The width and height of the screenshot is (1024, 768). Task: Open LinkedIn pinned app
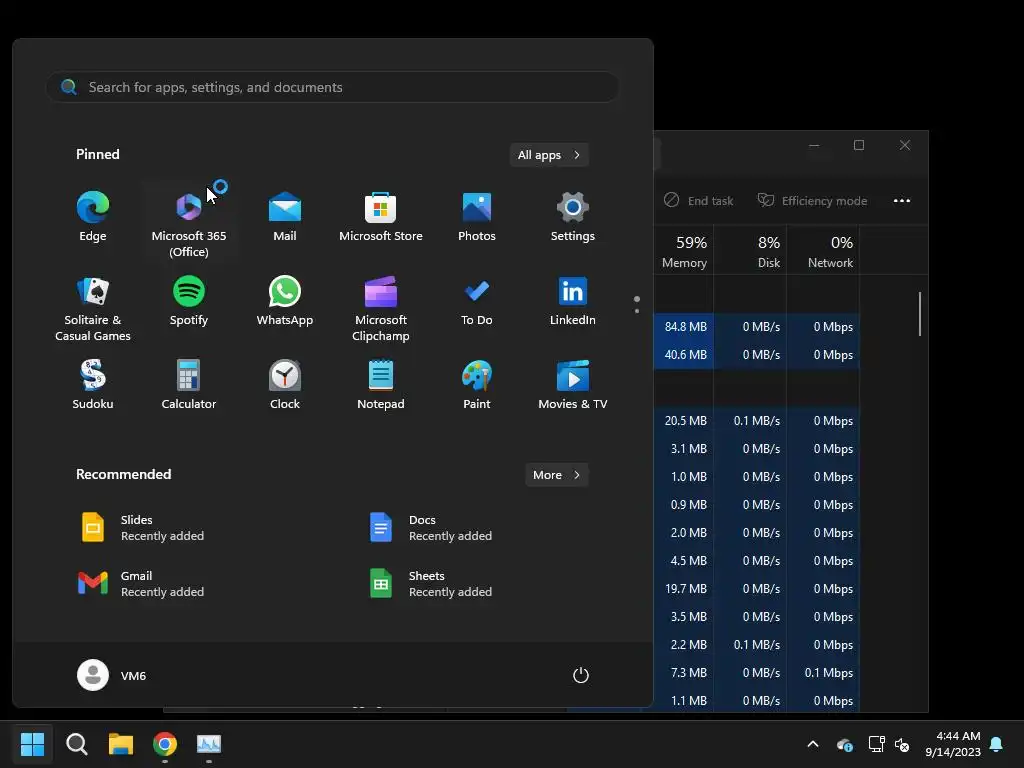(x=573, y=302)
